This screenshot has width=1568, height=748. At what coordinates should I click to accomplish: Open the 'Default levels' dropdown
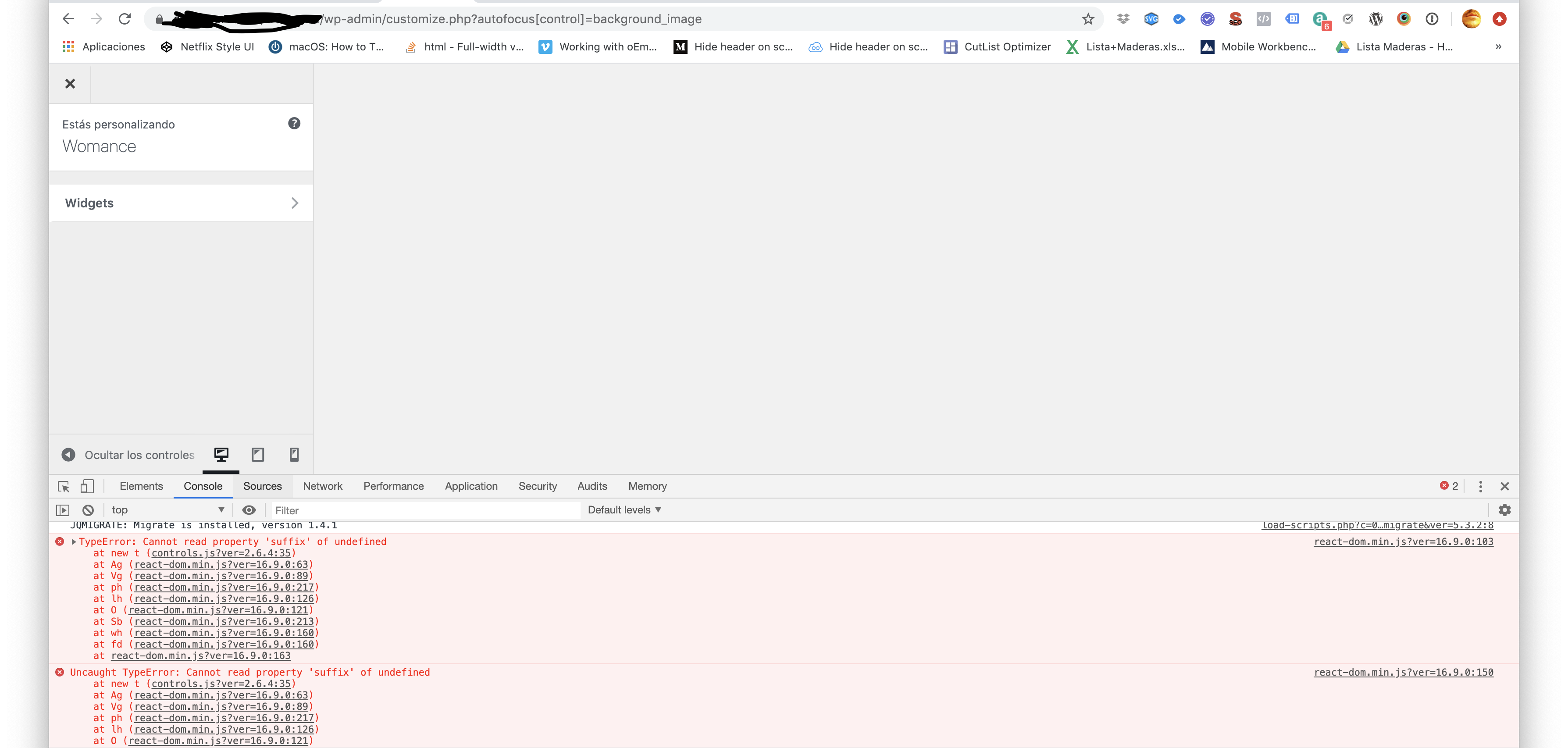pos(624,510)
